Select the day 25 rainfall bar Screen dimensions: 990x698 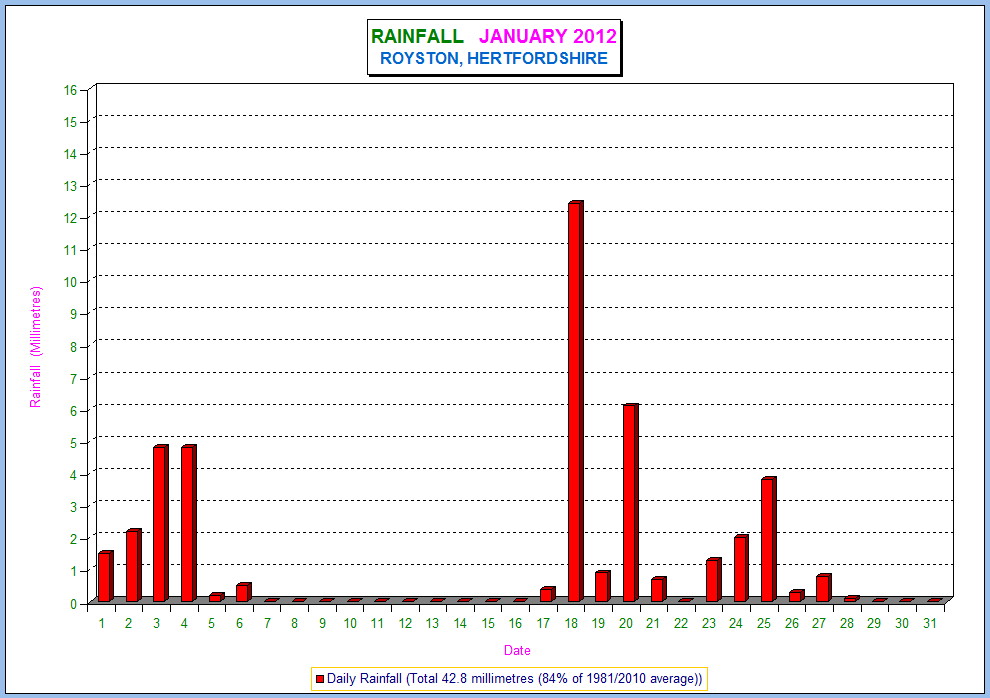click(x=767, y=540)
